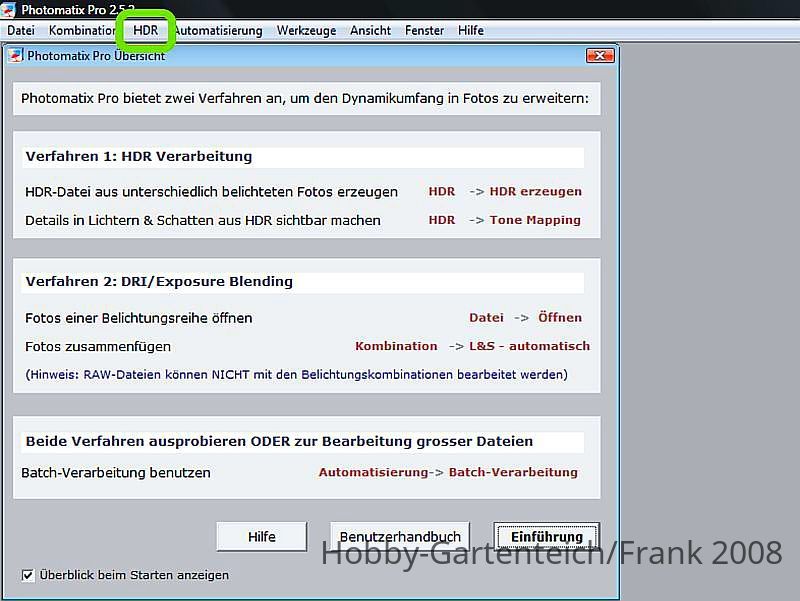
Task: Click the Photomatix Pro Übersicht dialog icon
Action: tap(15, 55)
